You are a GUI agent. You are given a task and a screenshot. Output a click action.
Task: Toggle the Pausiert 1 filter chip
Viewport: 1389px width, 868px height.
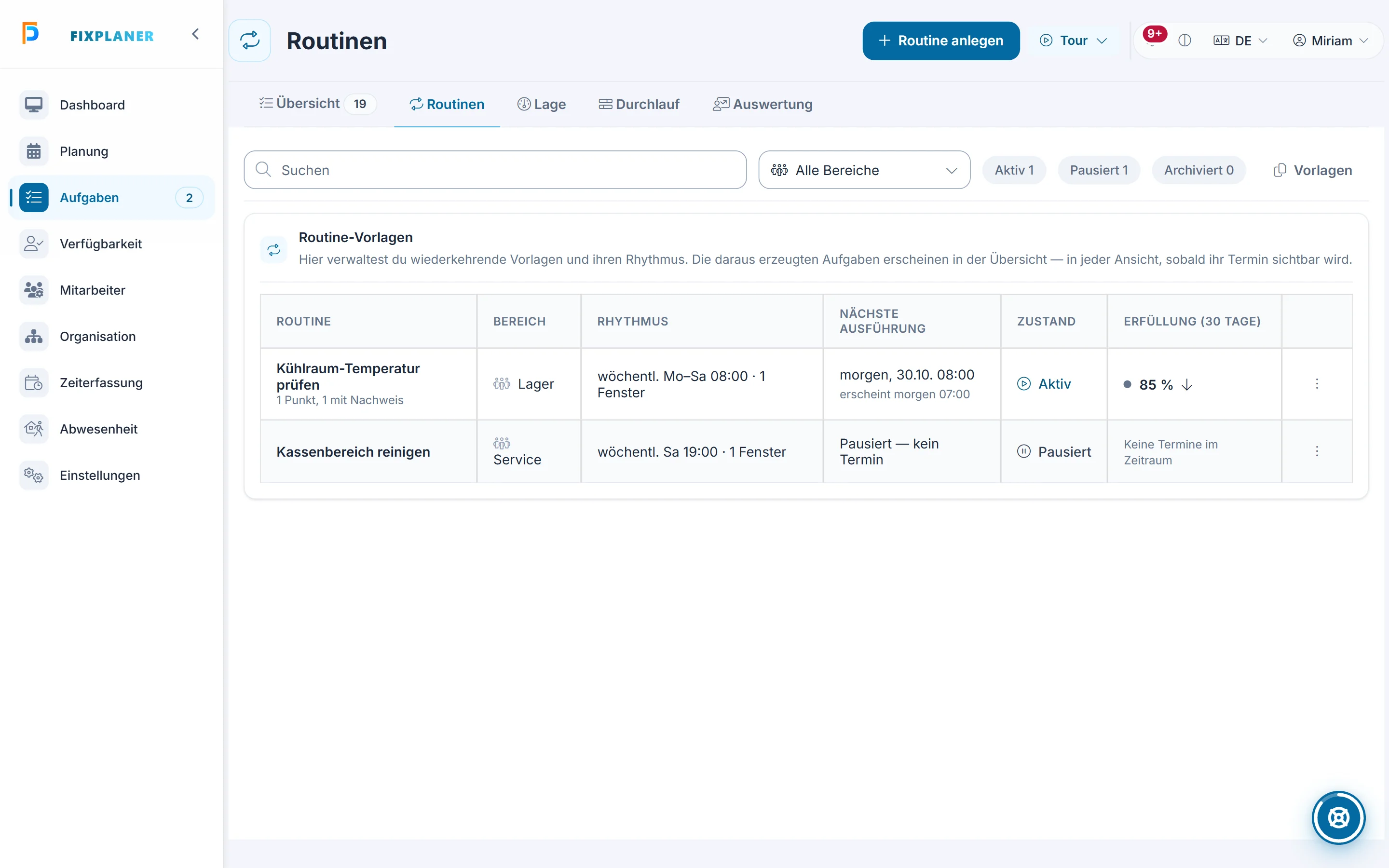1099,171
